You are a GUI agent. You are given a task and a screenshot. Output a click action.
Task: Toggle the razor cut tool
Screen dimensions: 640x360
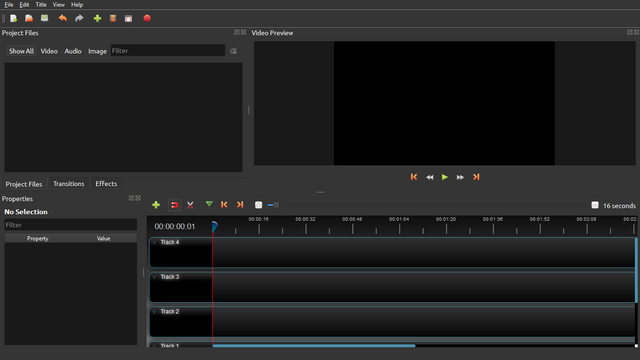[190, 205]
